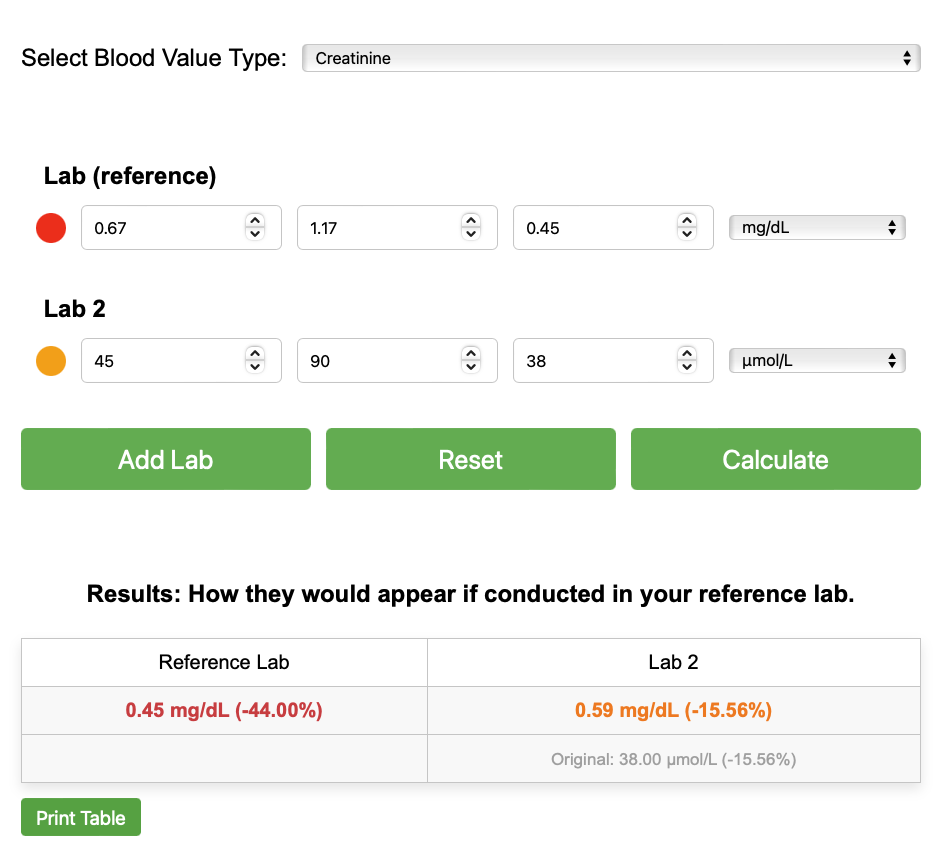
Task: Open the Select Blood Value Type dropdown
Action: point(610,58)
